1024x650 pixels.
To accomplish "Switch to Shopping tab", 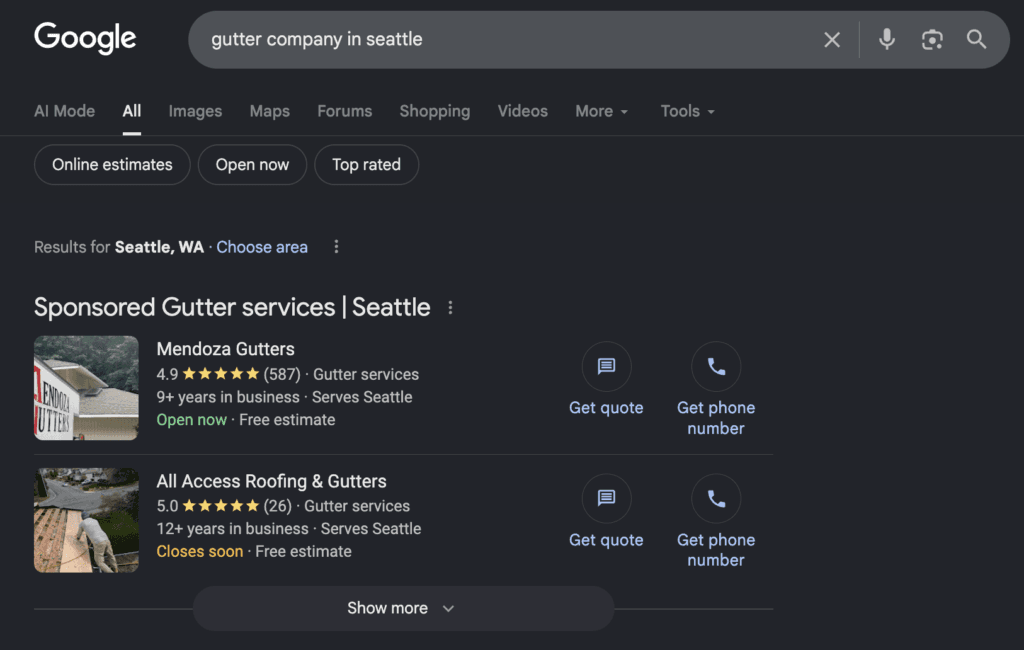I will 435,111.
